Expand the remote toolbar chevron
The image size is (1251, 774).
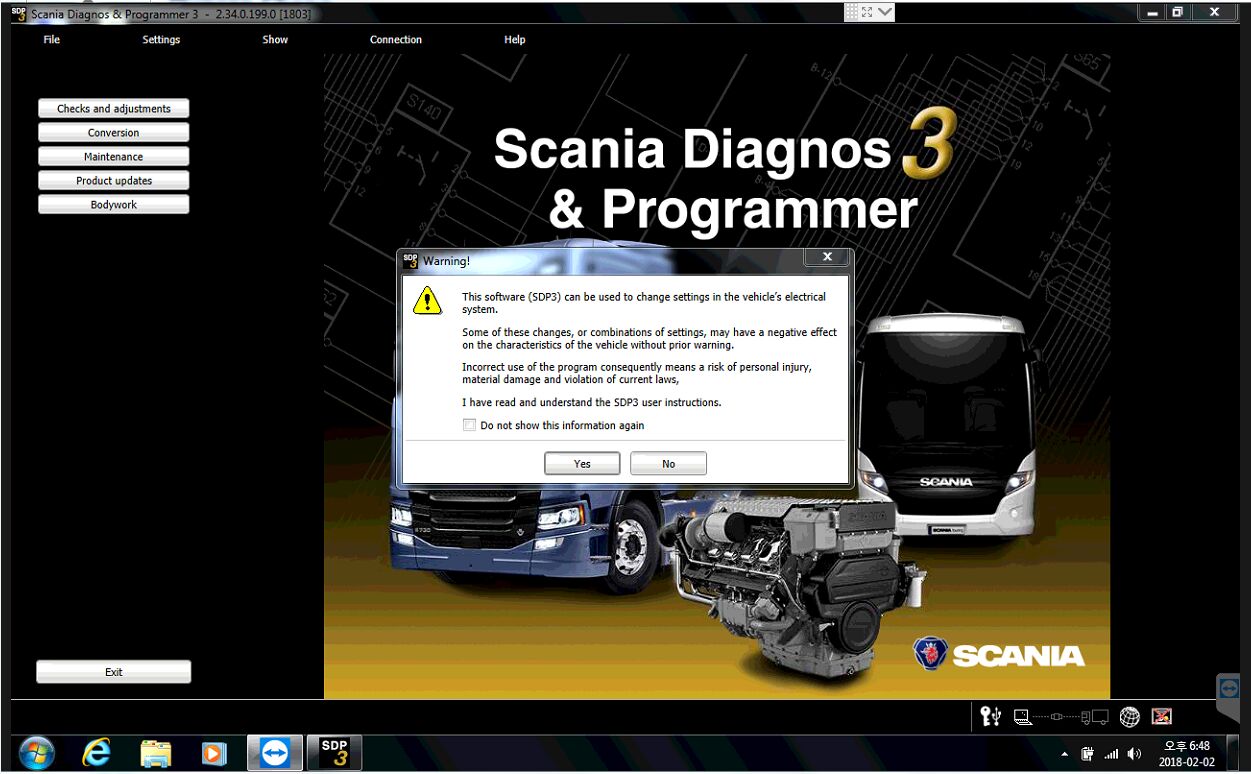pos(885,12)
